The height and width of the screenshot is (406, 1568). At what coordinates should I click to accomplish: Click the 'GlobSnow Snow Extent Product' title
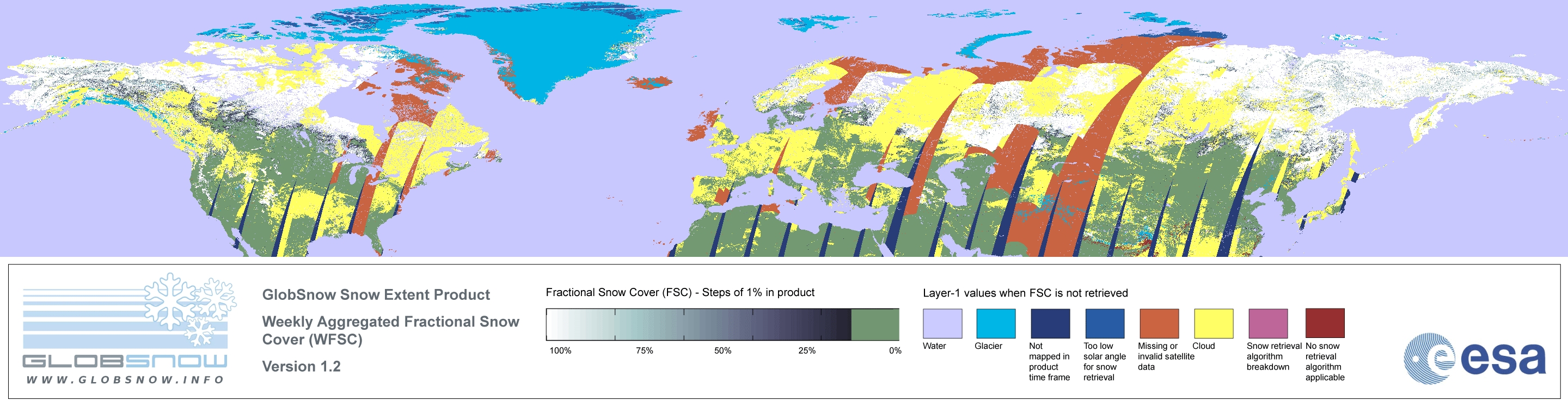click(376, 294)
